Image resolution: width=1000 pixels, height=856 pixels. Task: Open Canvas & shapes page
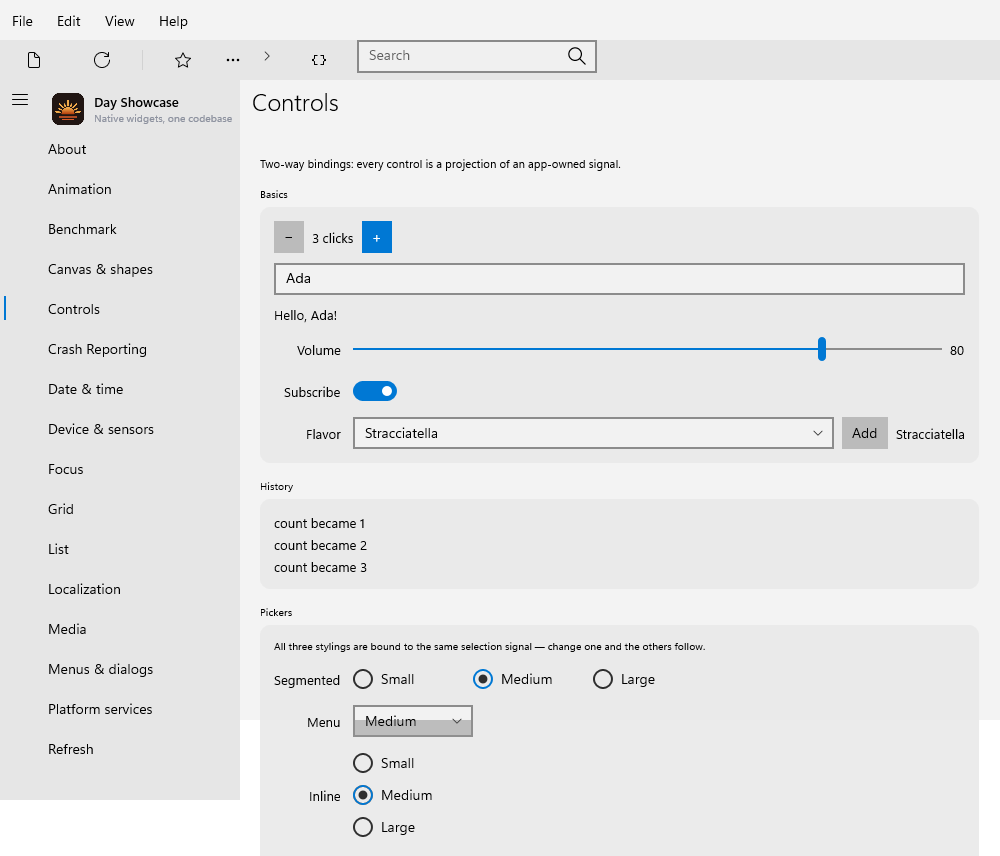click(x=120, y=269)
